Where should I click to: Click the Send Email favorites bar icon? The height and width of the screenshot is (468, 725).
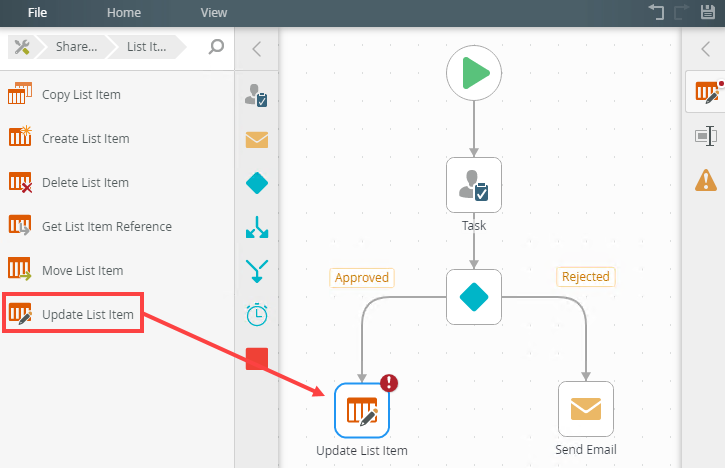click(x=257, y=140)
